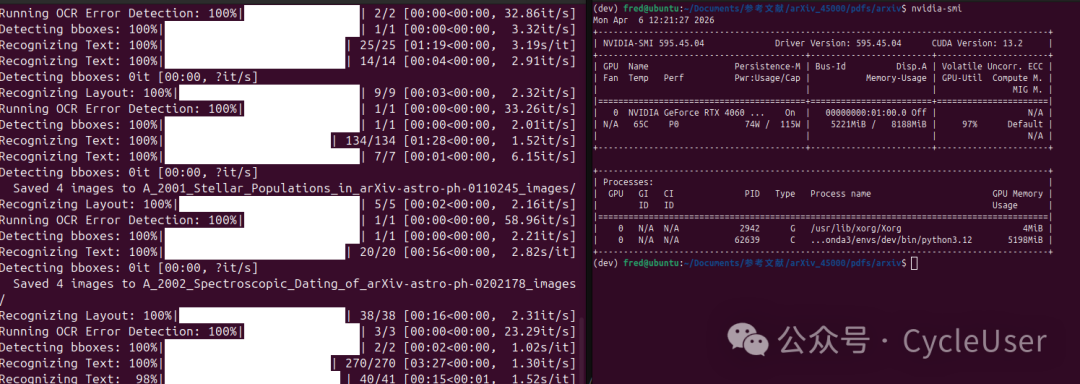Click the 'Recognizing Layout' counter '38/38'
This screenshot has width=1080, height=384.
click(x=377, y=316)
